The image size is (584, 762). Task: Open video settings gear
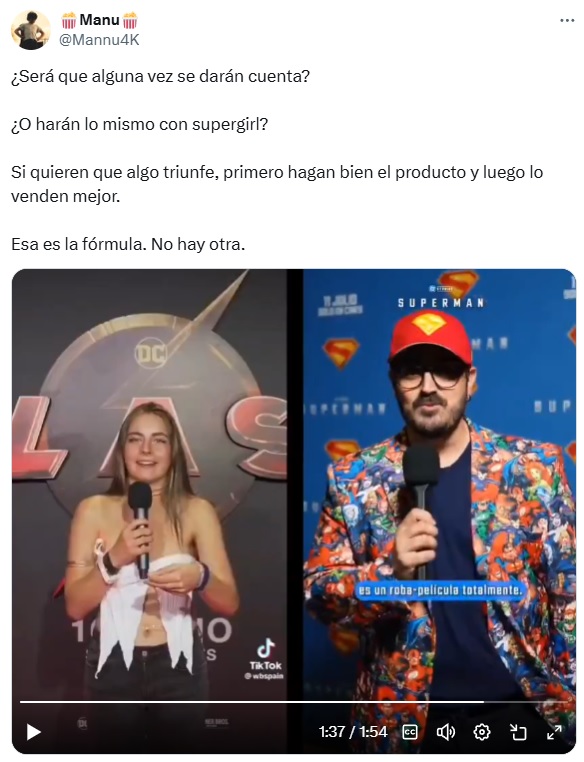coord(481,732)
